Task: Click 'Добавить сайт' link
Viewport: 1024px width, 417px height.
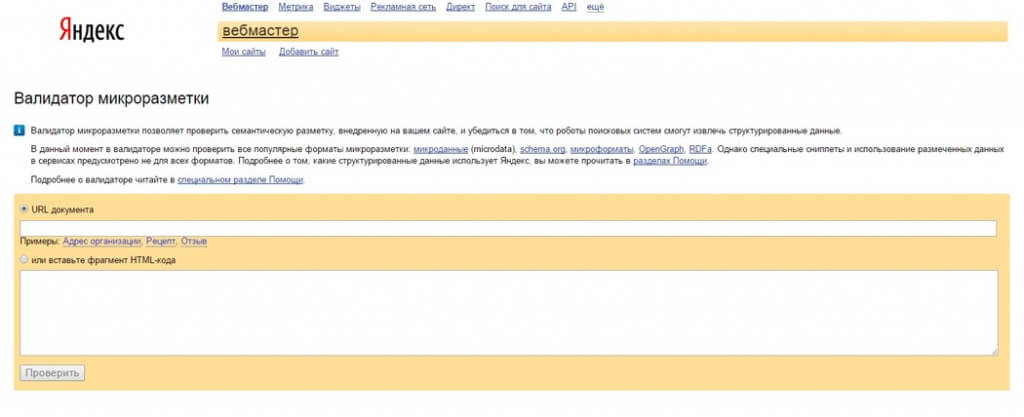Action: tap(308, 52)
